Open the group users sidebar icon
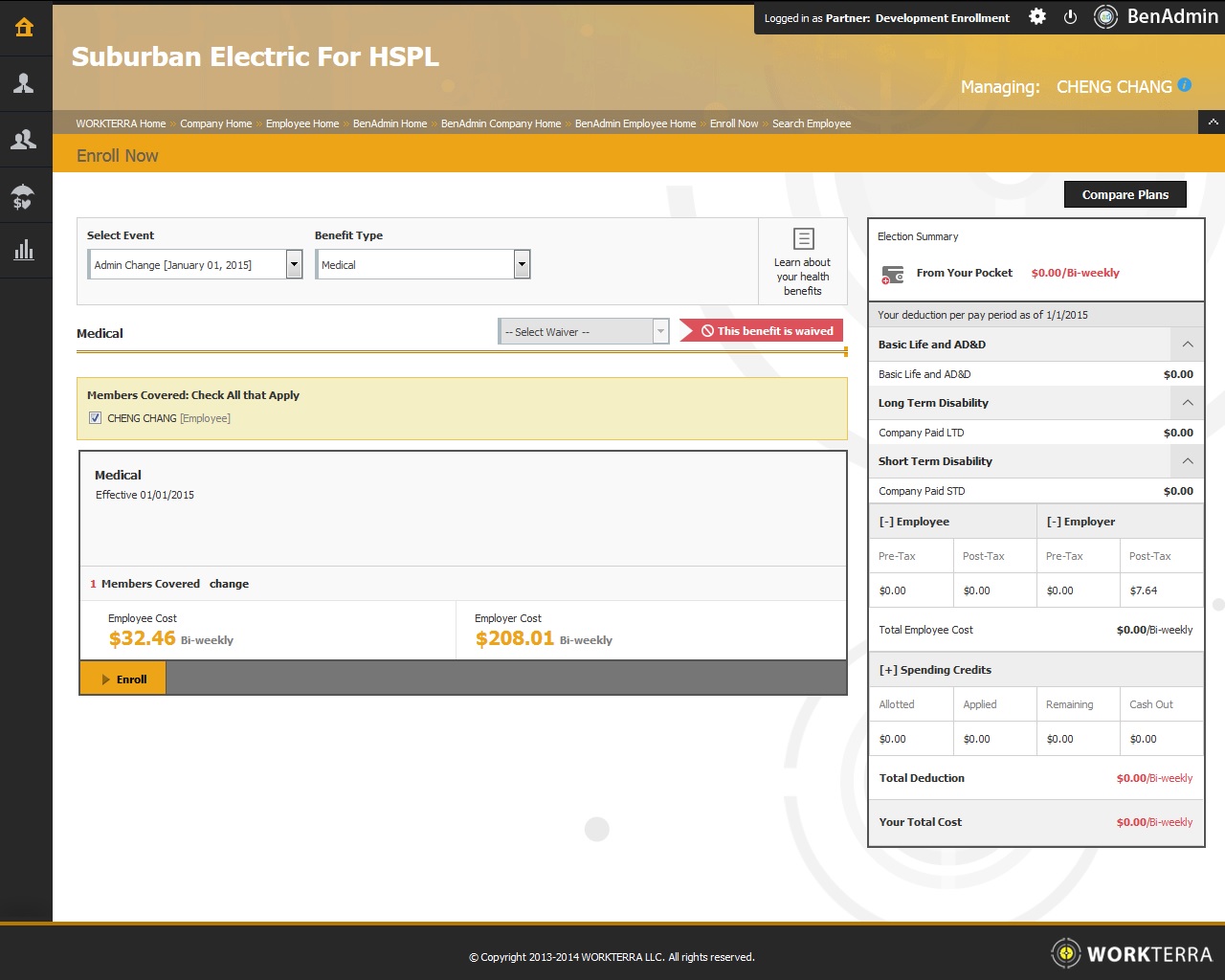 coord(25,140)
